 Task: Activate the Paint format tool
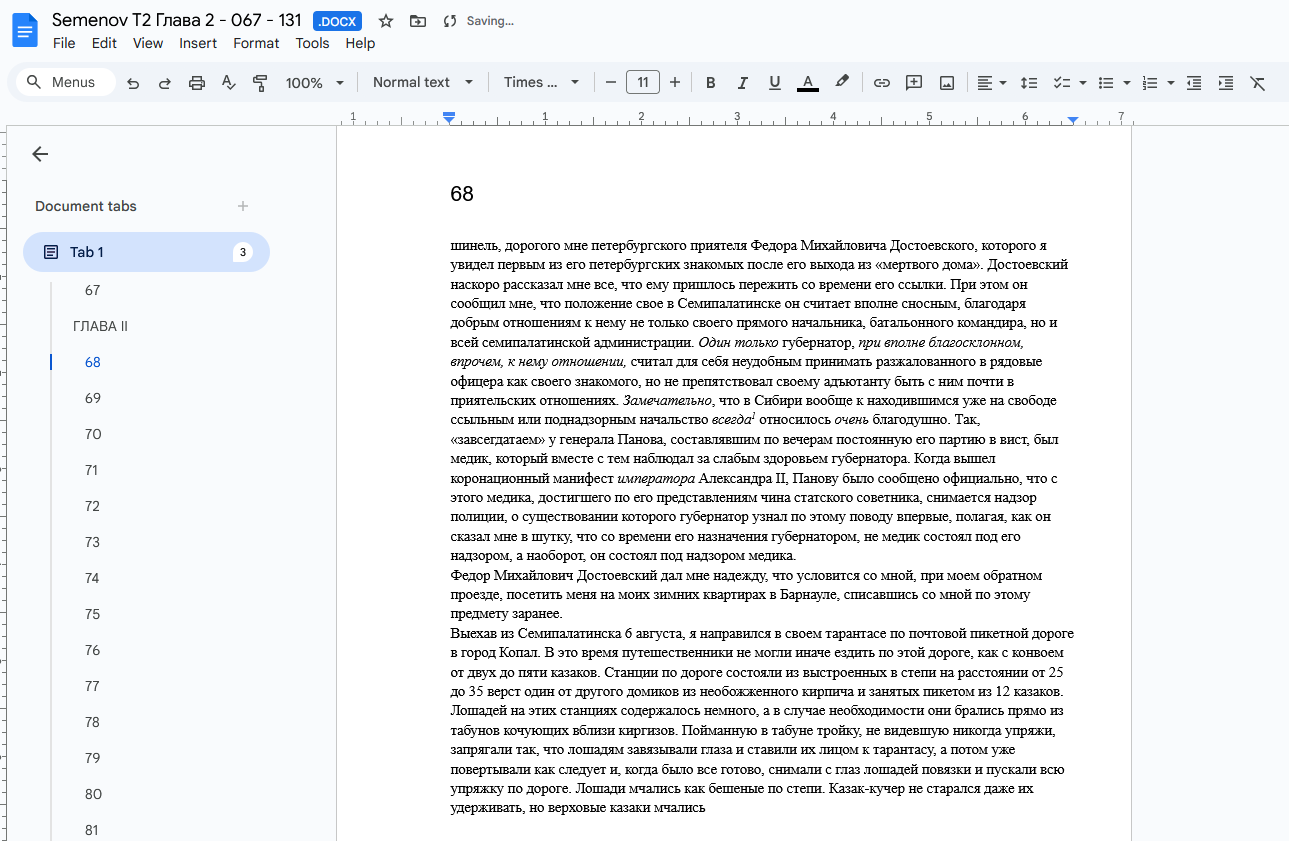click(x=260, y=82)
